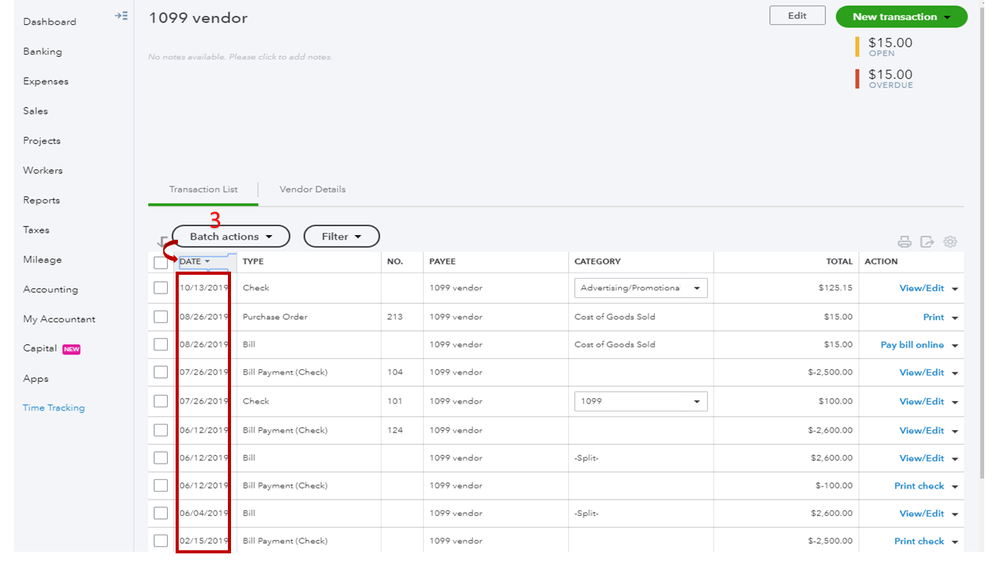
Task: Click the red Overdue balance bar
Action: coord(857,78)
